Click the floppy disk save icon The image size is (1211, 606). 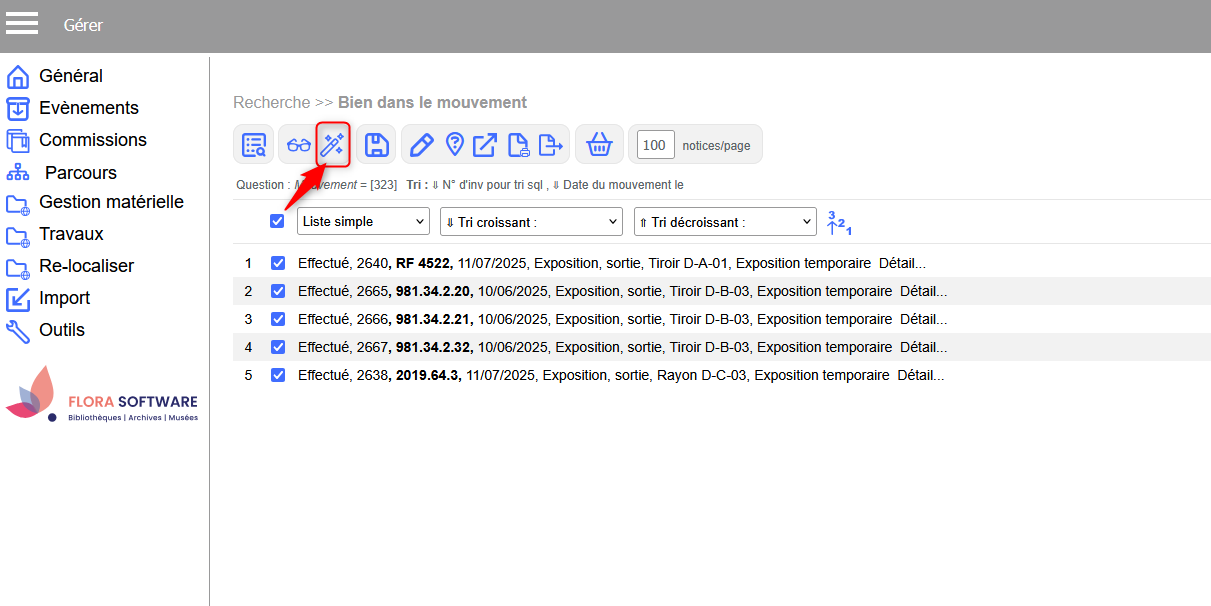tap(377, 145)
